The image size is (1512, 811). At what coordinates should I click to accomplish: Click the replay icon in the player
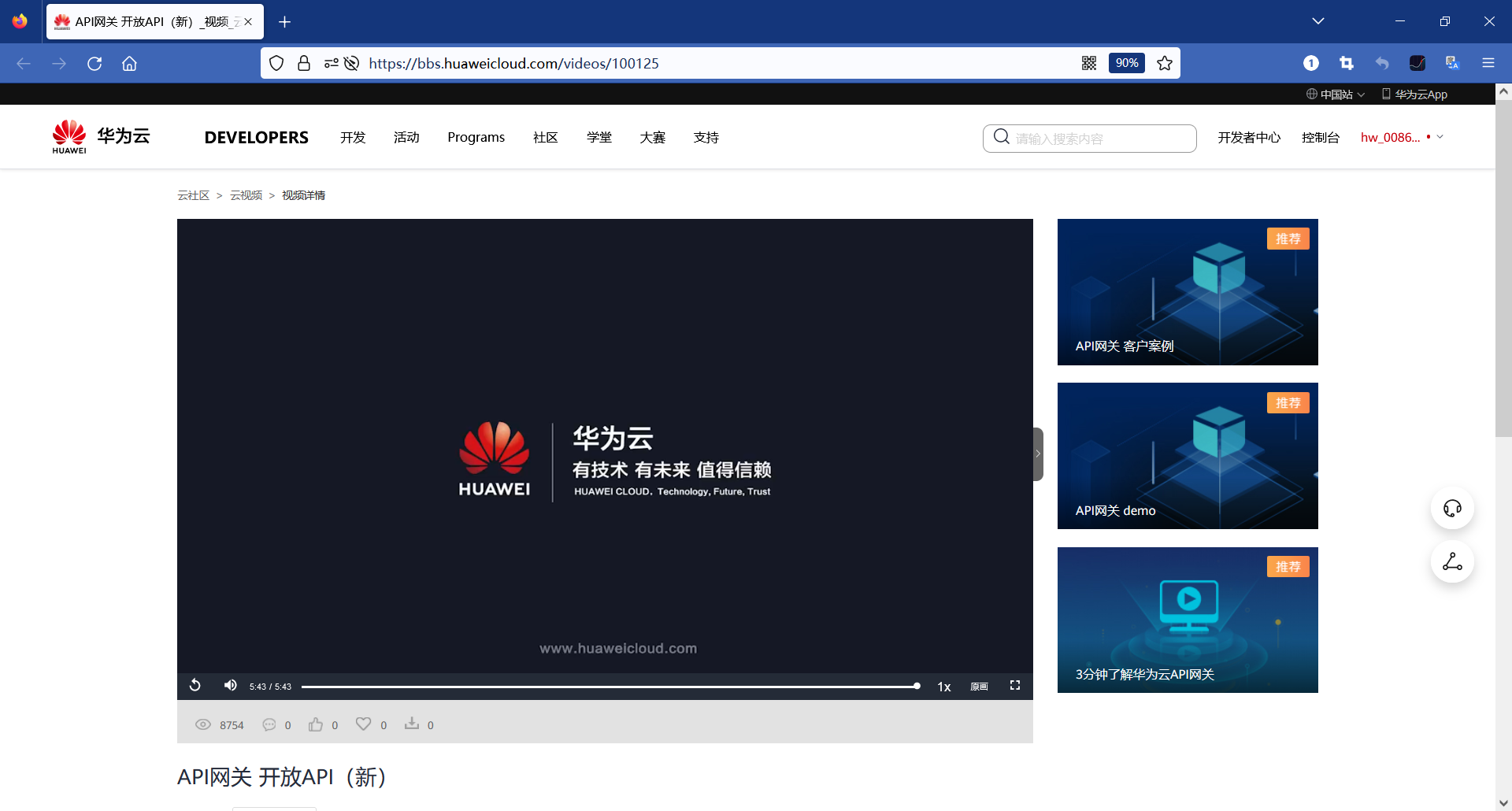(x=195, y=685)
